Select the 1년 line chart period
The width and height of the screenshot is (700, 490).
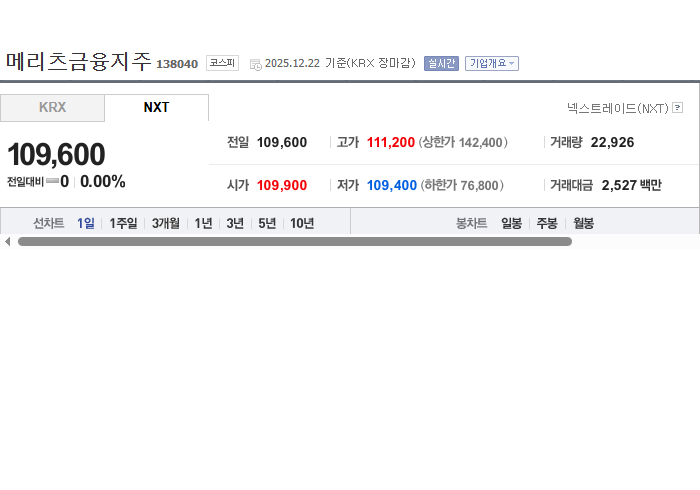click(203, 223)
